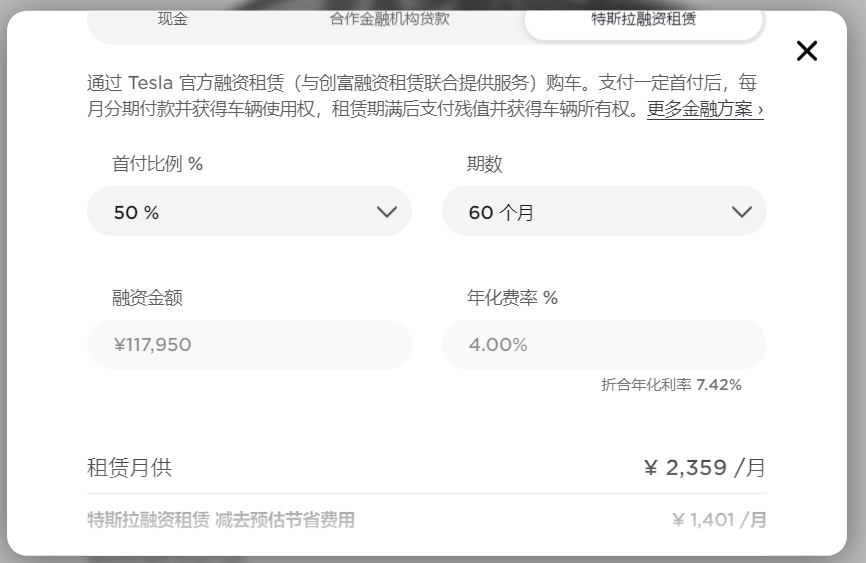
Task: Click the ¥ 2,359 /月 monthly amount
Action: click(705, 468)
